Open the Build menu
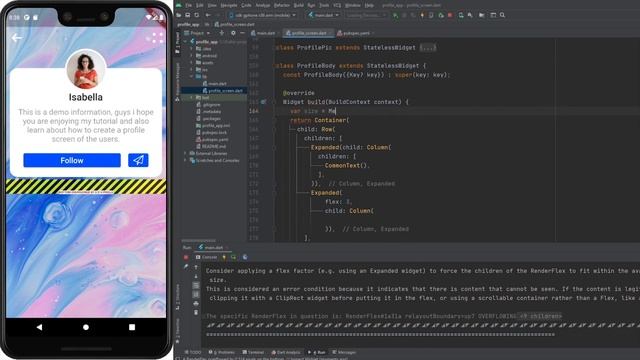Screen dimensions: 640x360 [x=299, y=5]
